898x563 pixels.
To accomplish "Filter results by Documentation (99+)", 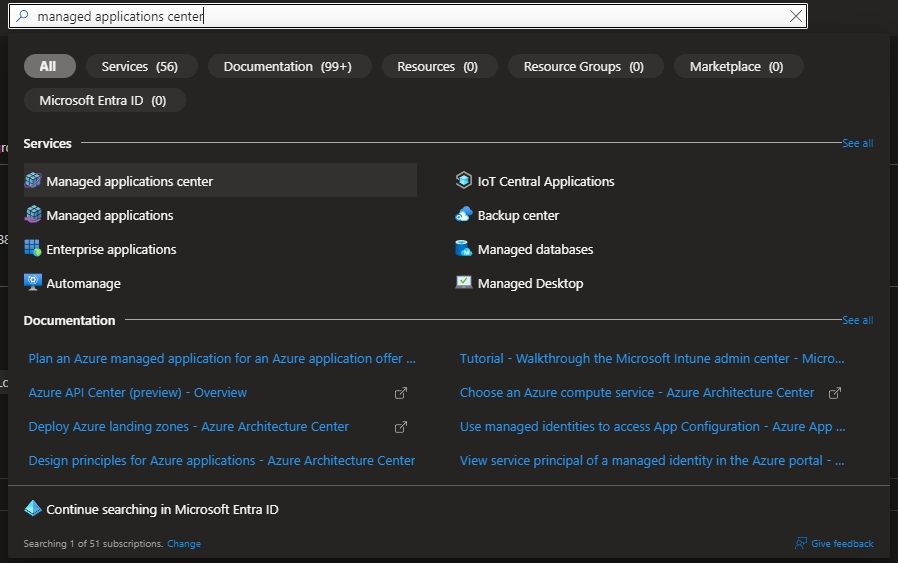I will coord(287,66).
